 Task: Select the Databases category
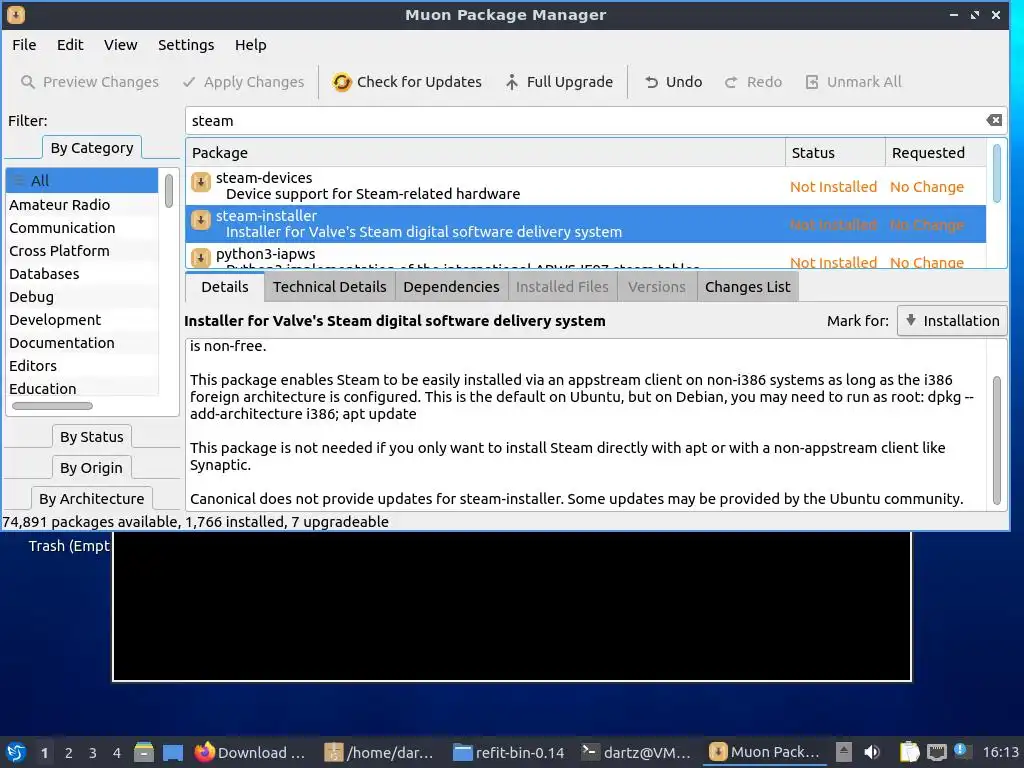tap(82, 274)
